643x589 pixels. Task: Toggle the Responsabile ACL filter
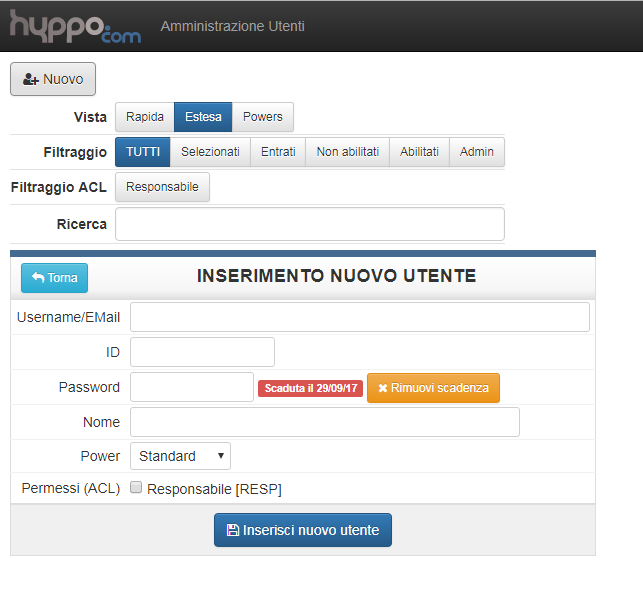coord(162,187)
